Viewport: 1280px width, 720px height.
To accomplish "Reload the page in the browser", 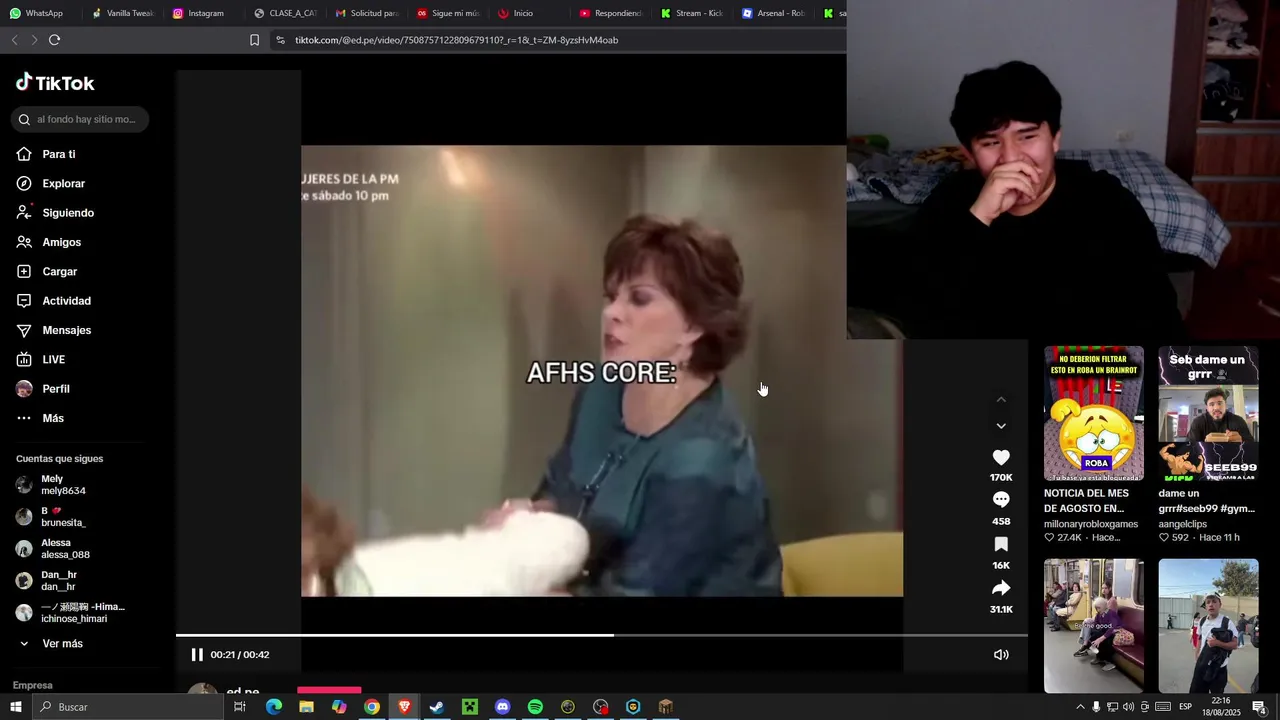I will click(54, 40).
